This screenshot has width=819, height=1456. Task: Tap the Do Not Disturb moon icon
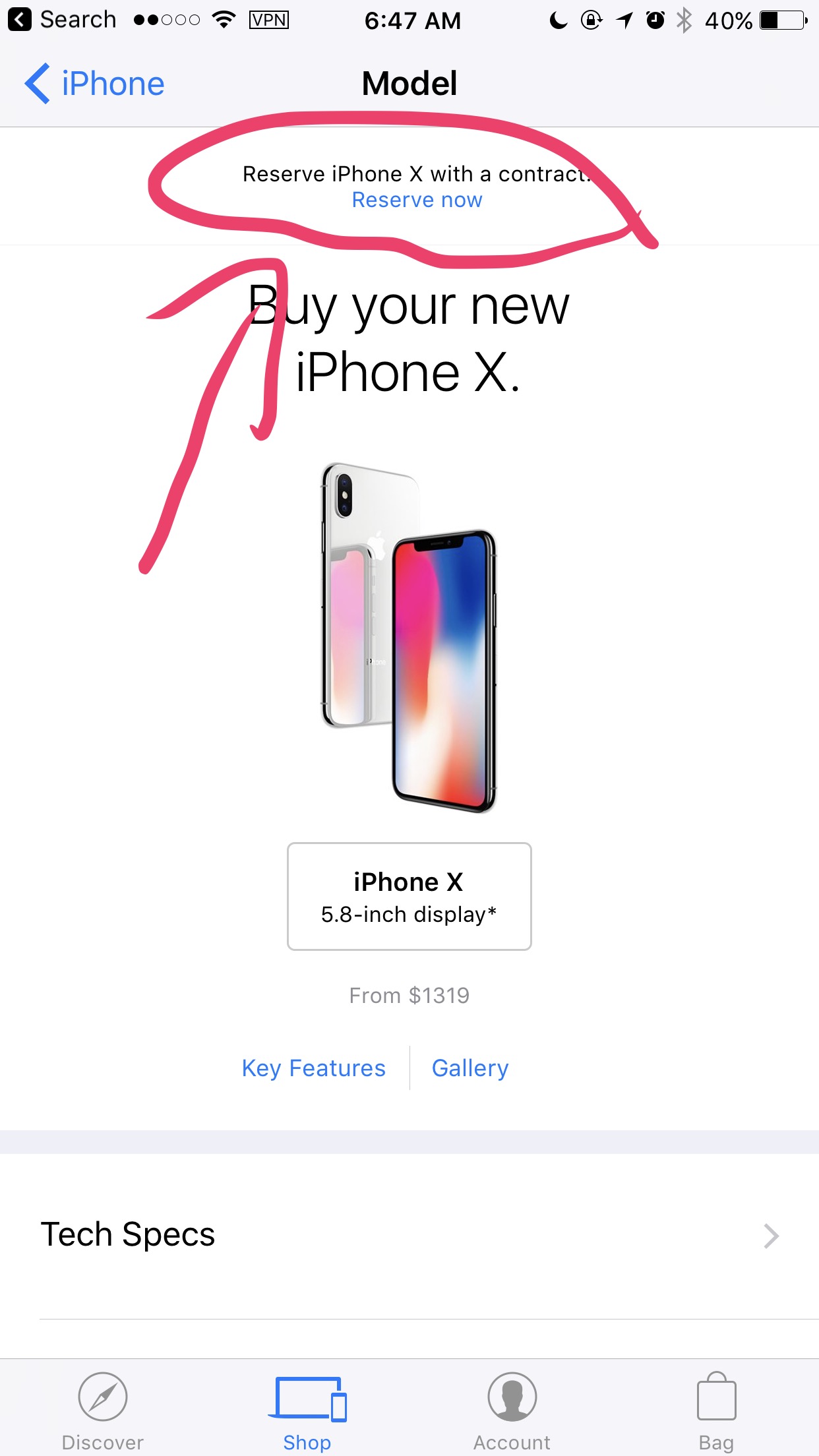pyautogui.click(x=558, y=20)
